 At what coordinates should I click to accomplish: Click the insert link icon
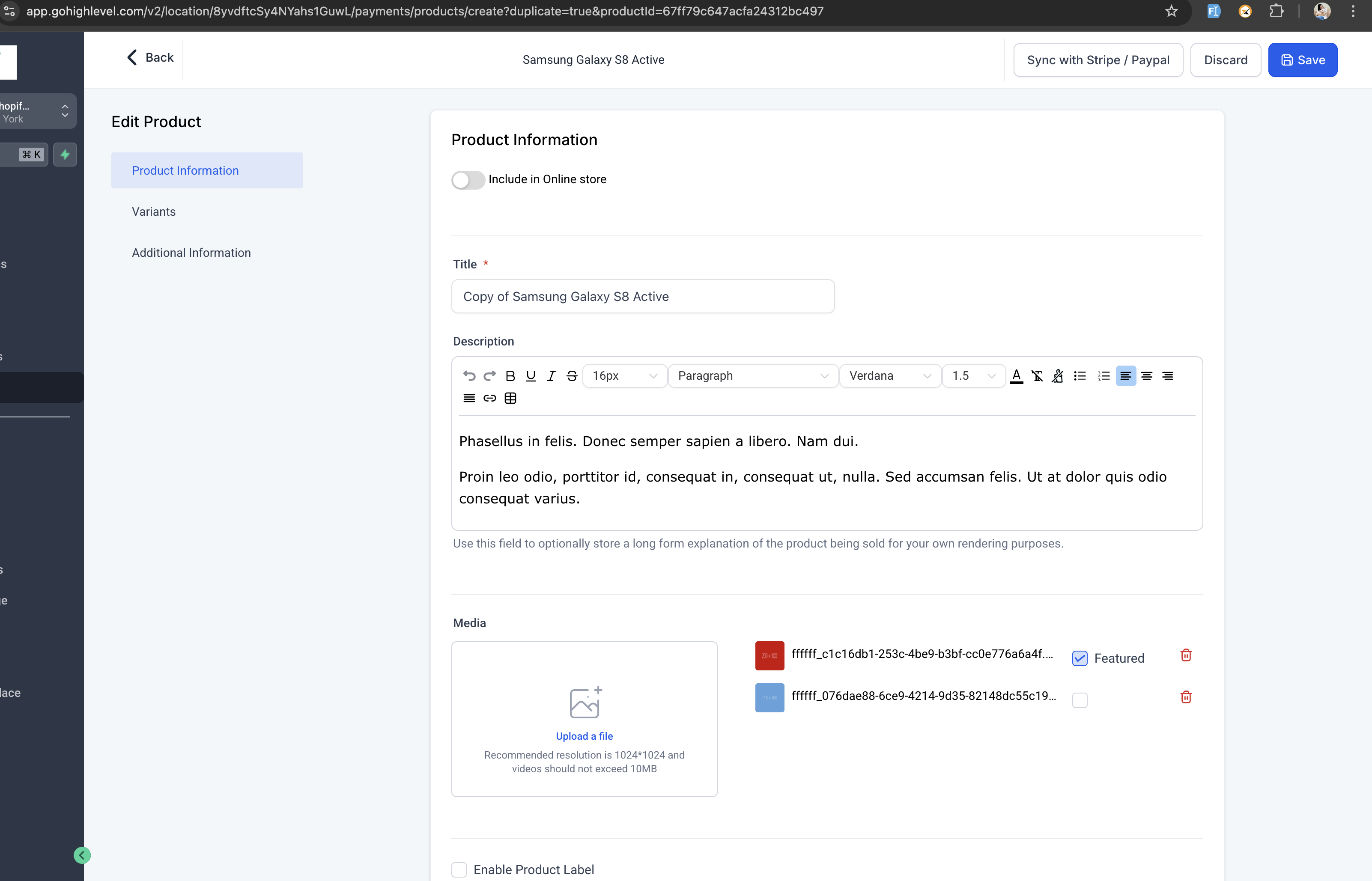490,398
